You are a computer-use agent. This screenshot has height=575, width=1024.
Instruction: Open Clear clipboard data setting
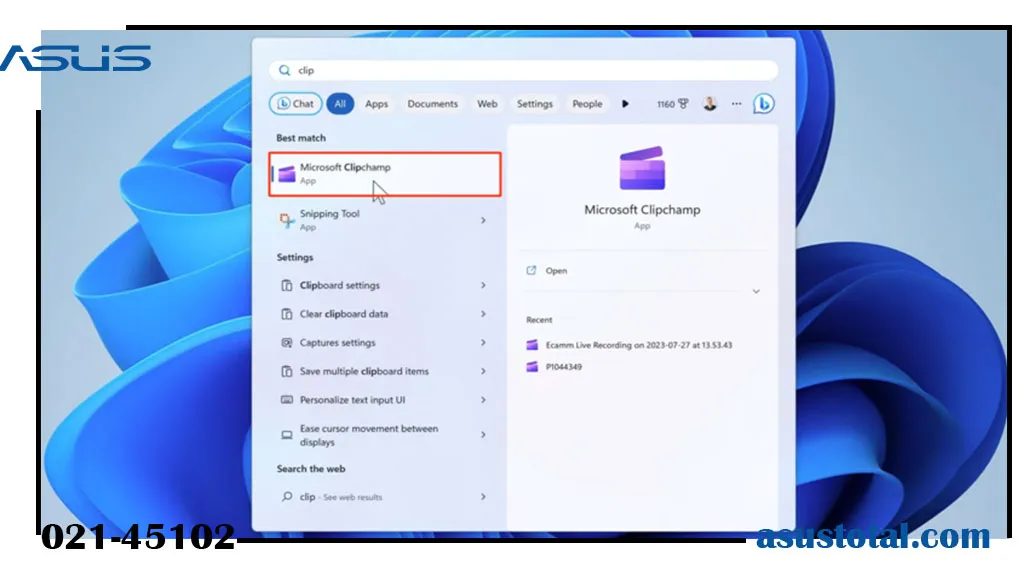[x=385, y=314]
